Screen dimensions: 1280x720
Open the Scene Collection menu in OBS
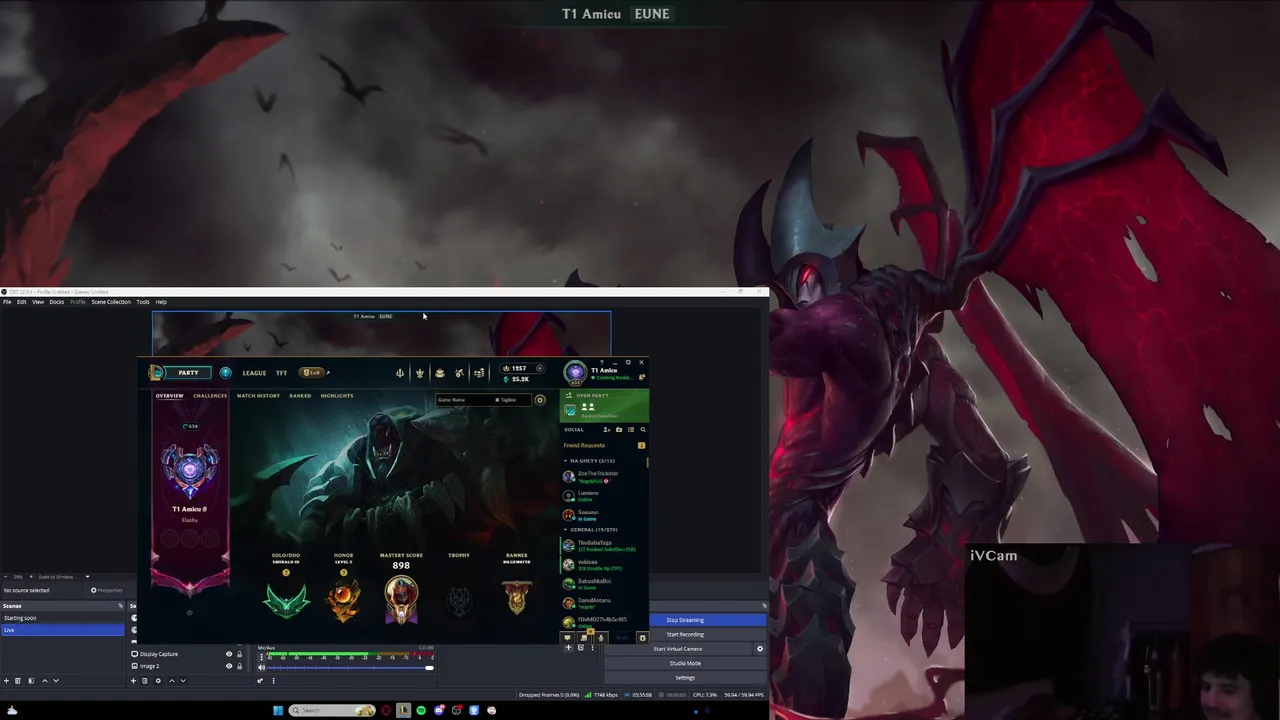coord(111,302)
